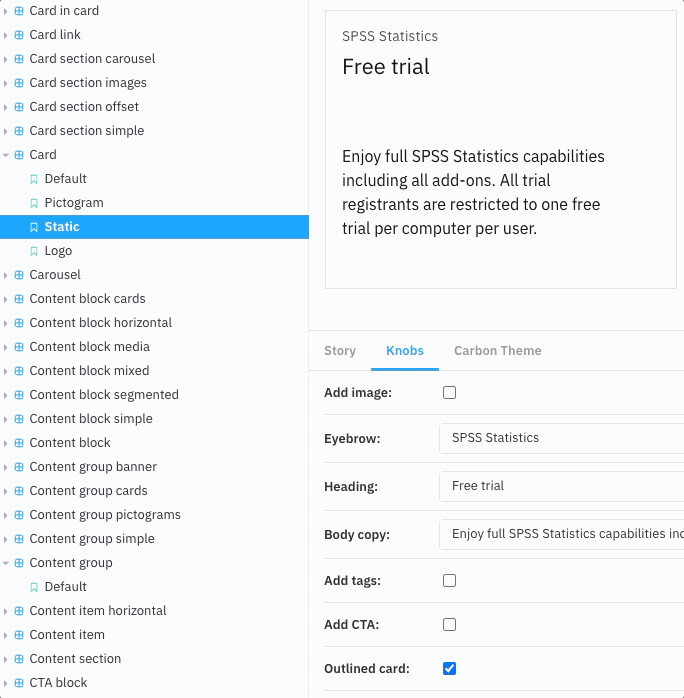Click the bookmark icon next to Logo story
Screen dimensions: 684x698
(x=34, y=251)
